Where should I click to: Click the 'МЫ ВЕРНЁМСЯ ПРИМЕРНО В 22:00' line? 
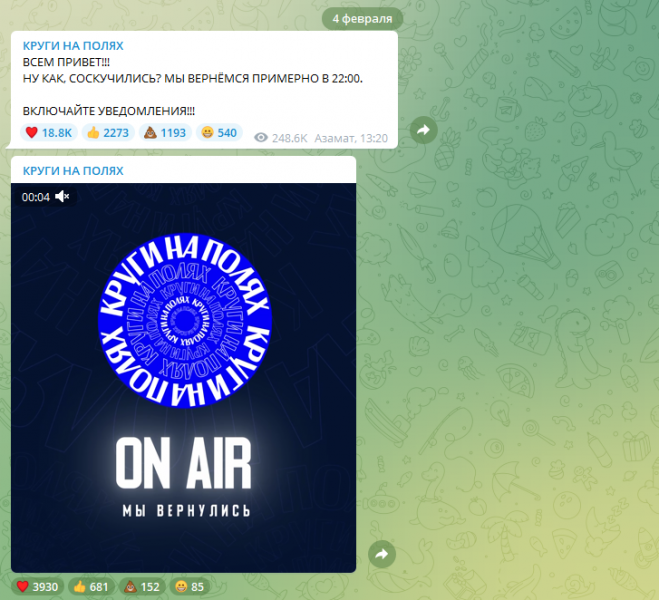[263, 79]
